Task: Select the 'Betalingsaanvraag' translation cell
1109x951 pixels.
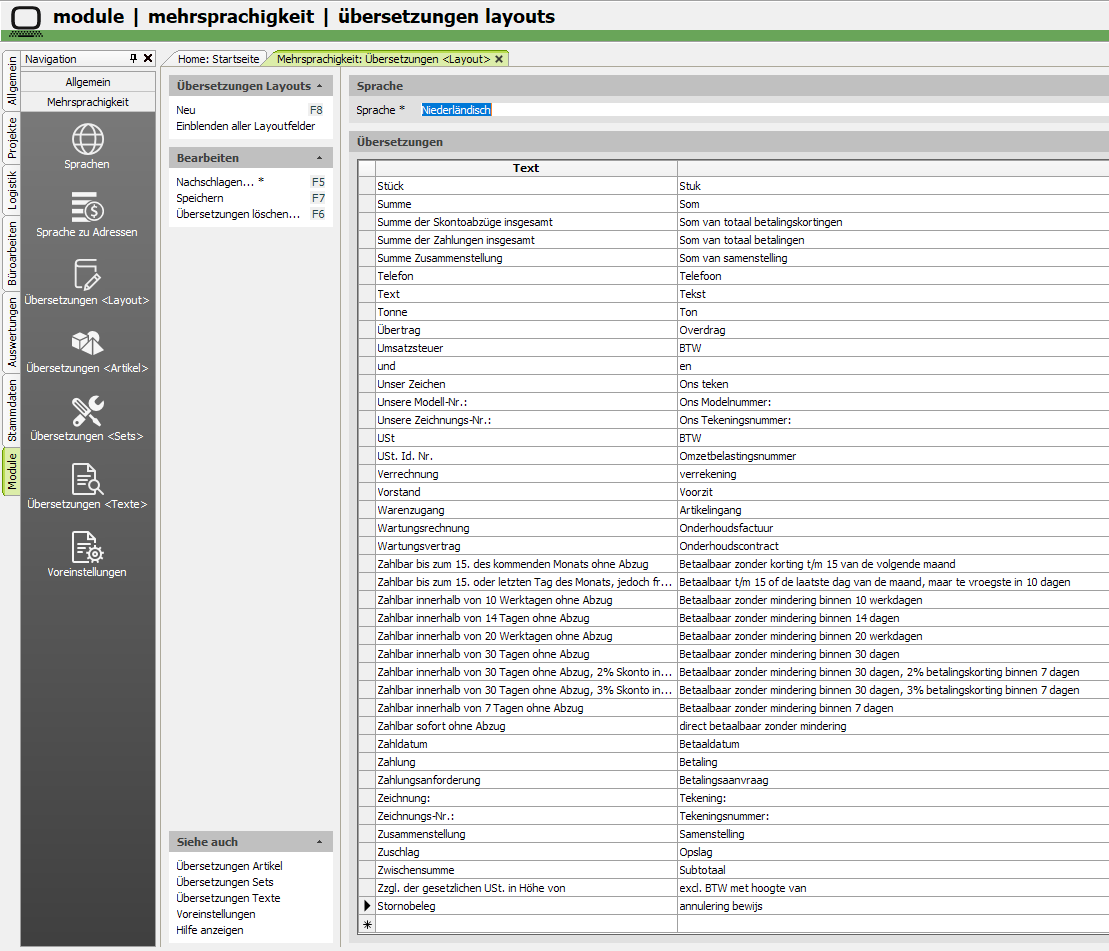Action: (893, 780)
